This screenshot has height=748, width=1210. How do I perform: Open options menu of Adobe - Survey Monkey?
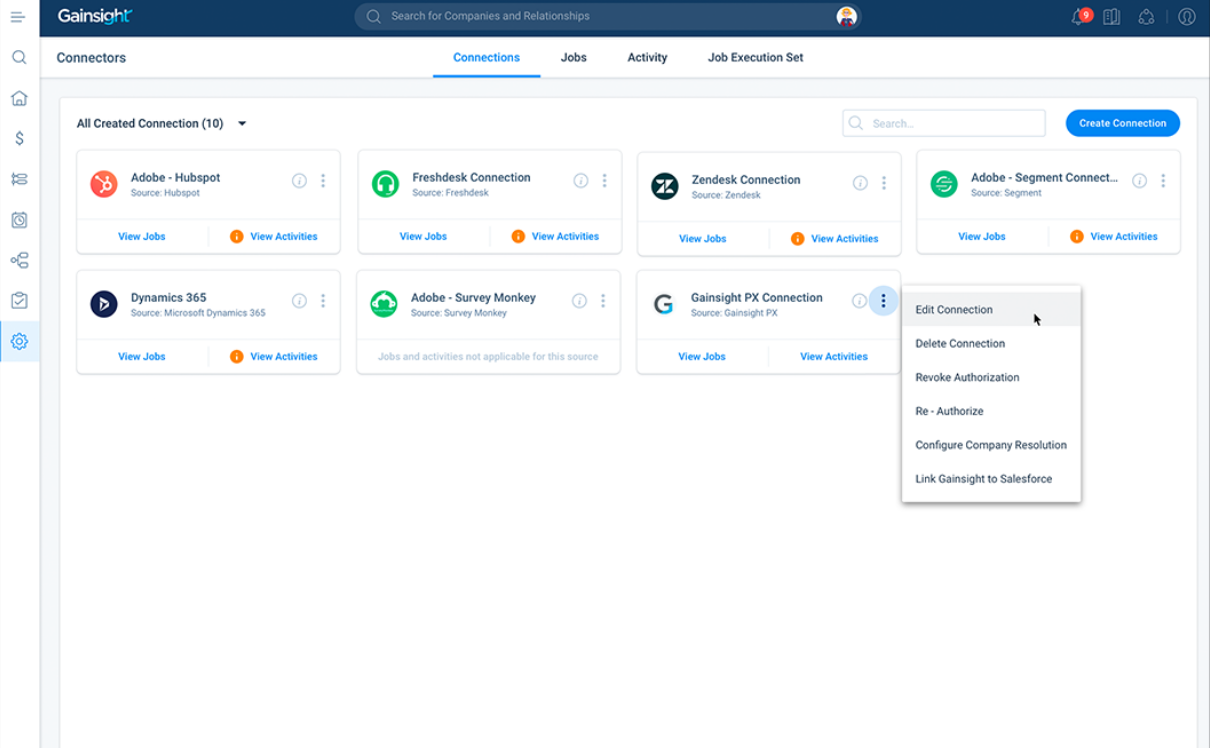pyautogui.click(x=603, y=301)
